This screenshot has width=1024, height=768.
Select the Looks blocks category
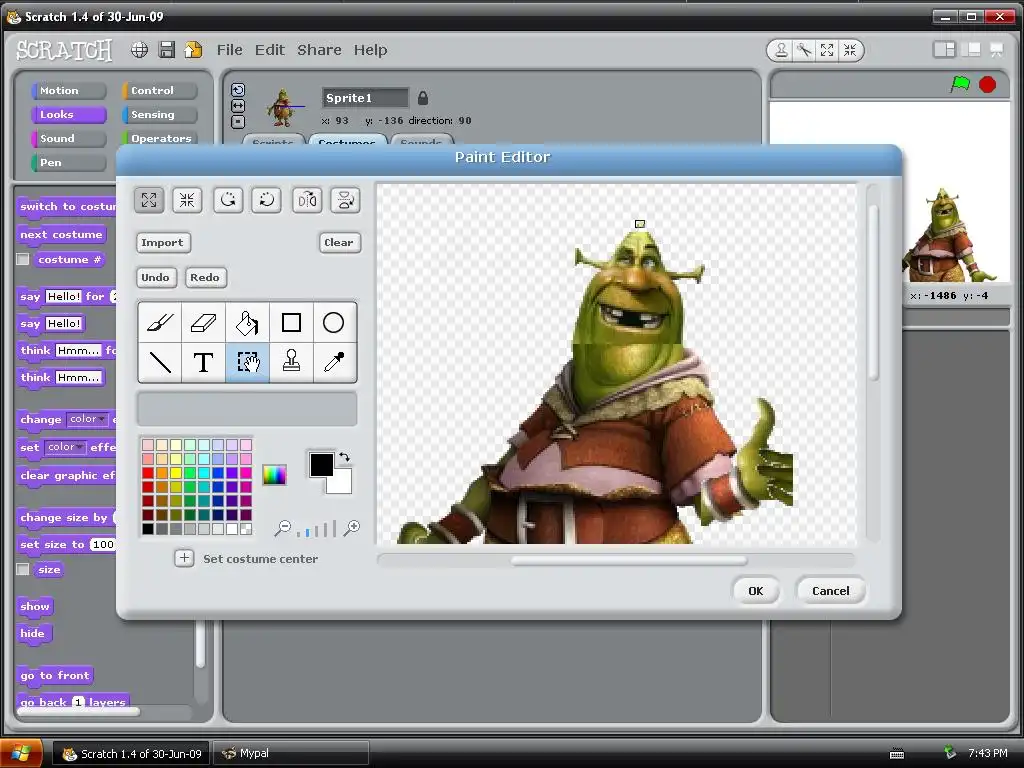pos(69,115)
